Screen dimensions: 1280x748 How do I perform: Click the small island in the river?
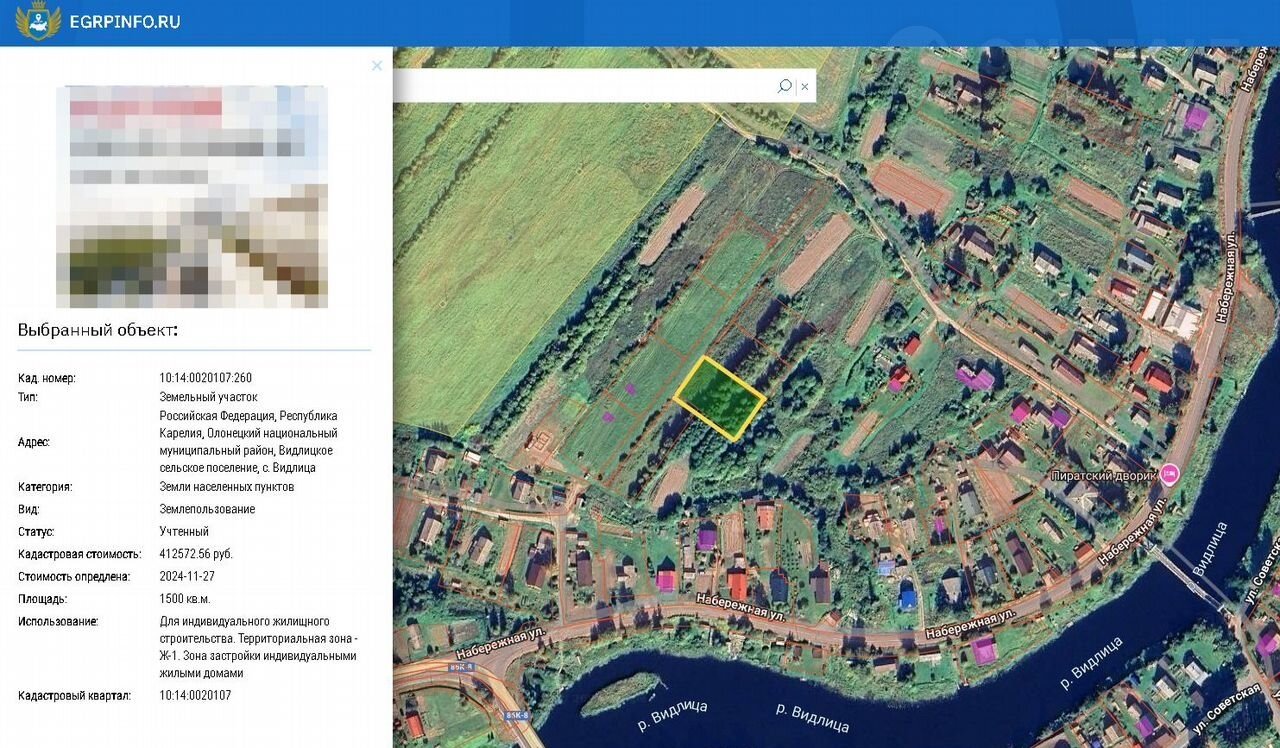(620, 692)
